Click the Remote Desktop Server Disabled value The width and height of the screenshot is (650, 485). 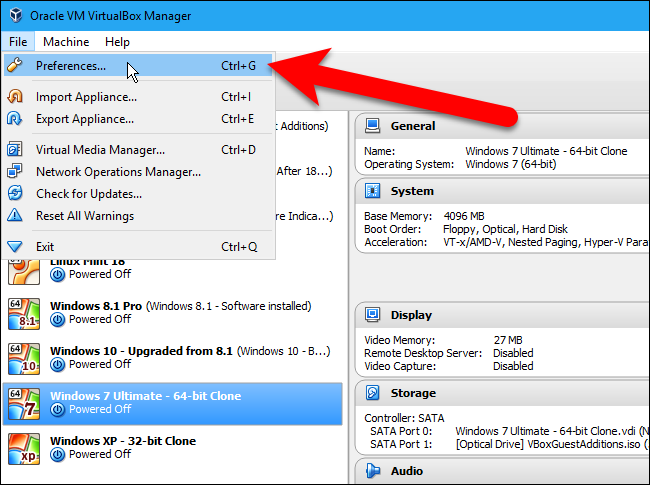click(513, 353)
